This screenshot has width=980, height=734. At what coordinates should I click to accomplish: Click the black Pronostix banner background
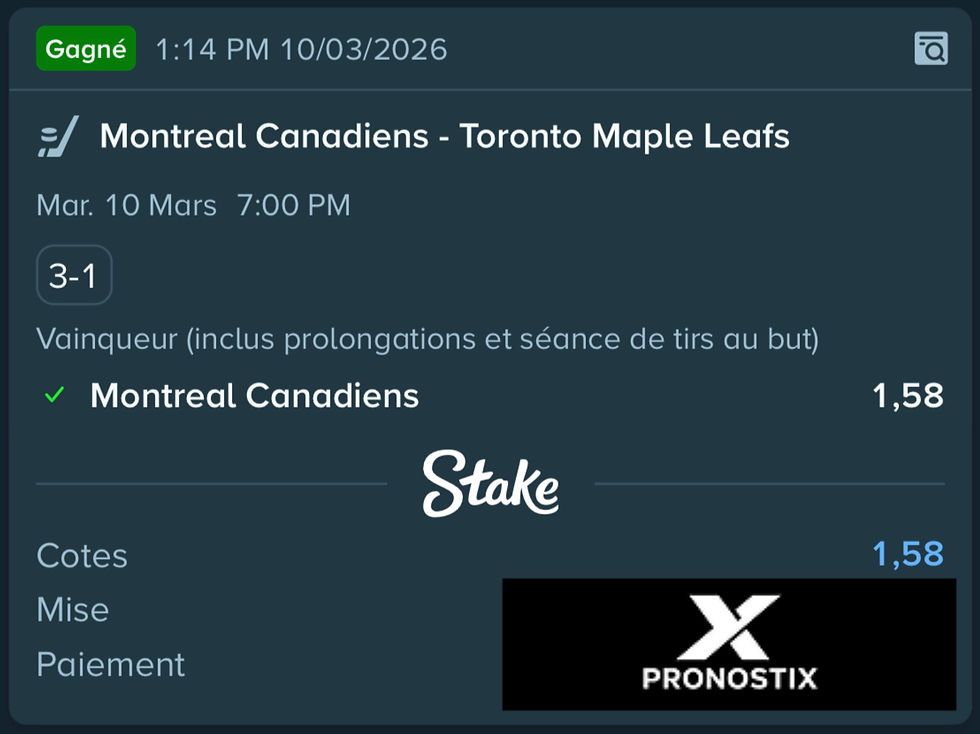[580, 640]
